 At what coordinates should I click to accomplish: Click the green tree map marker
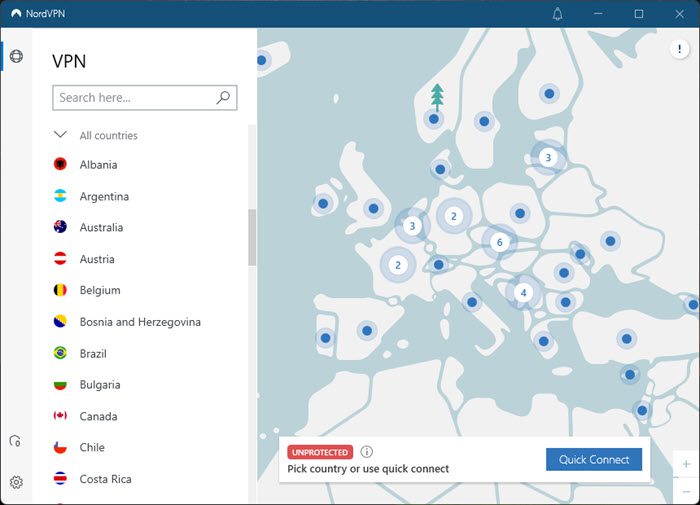coord(437,97)
